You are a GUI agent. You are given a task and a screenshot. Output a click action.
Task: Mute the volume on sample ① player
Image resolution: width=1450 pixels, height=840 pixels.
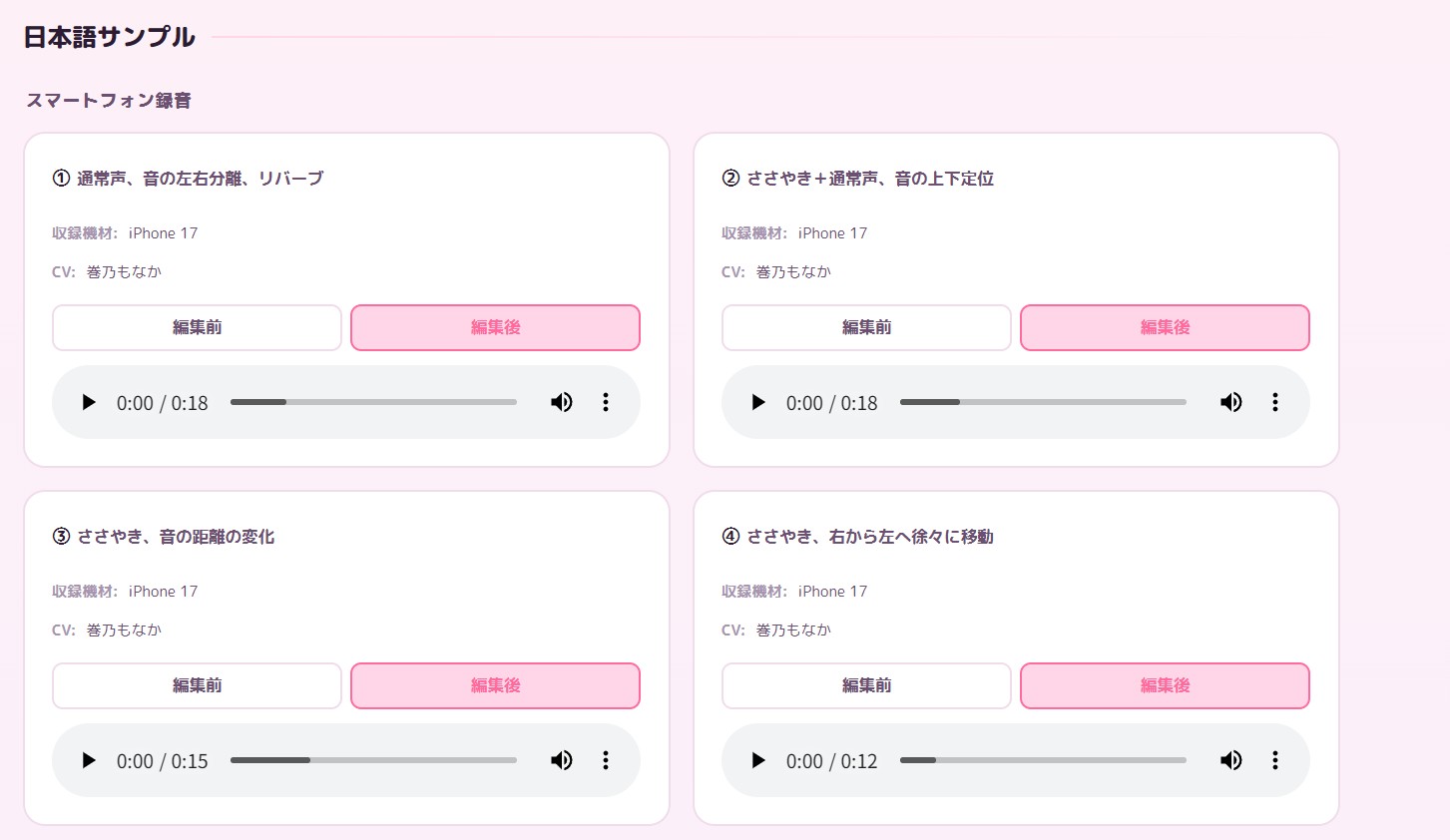pos(562,402)
